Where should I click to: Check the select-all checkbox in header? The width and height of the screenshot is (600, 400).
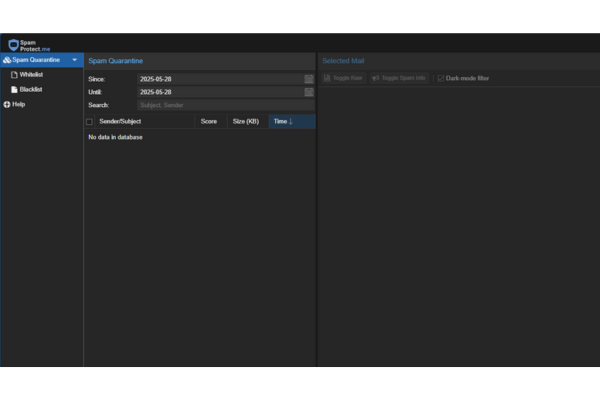point(89,122)
